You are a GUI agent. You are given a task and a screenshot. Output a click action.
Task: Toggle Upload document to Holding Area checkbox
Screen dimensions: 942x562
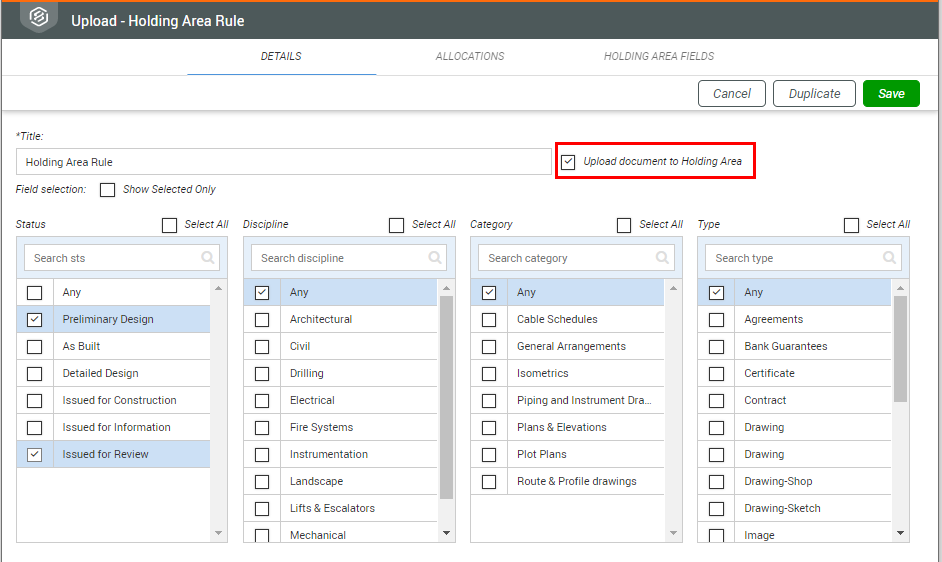pyautogui.click(x=569, y=162)
